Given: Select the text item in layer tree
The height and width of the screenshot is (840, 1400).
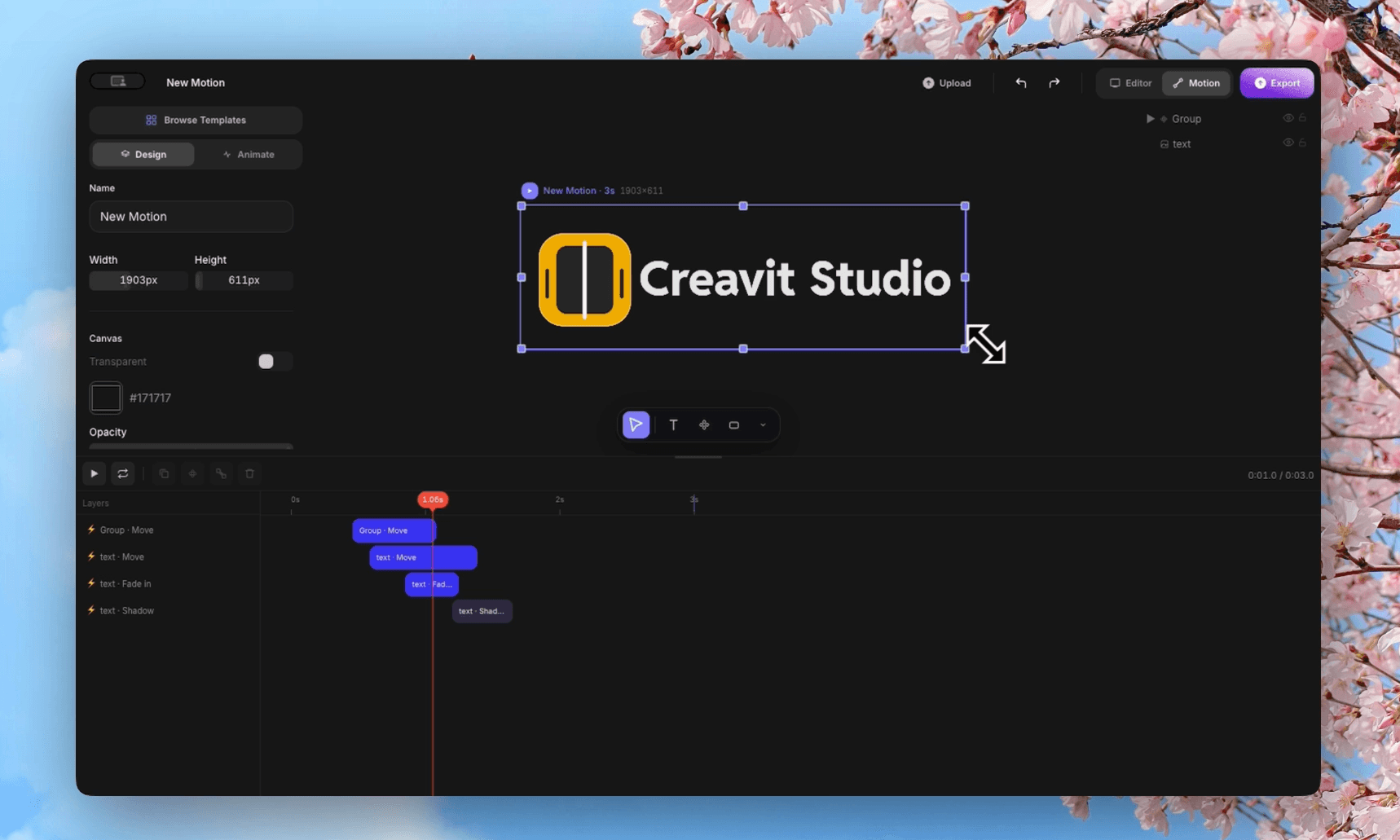Looking at the screenshot, I should tap(1182, 144).
